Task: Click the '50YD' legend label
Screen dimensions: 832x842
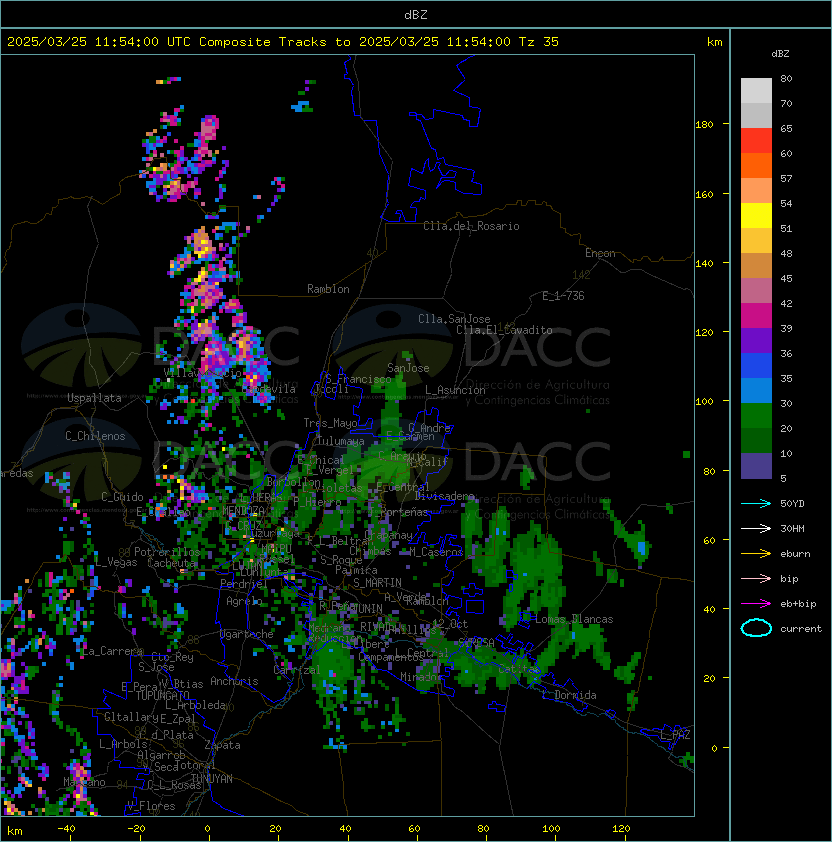Action: pos(792,503)
